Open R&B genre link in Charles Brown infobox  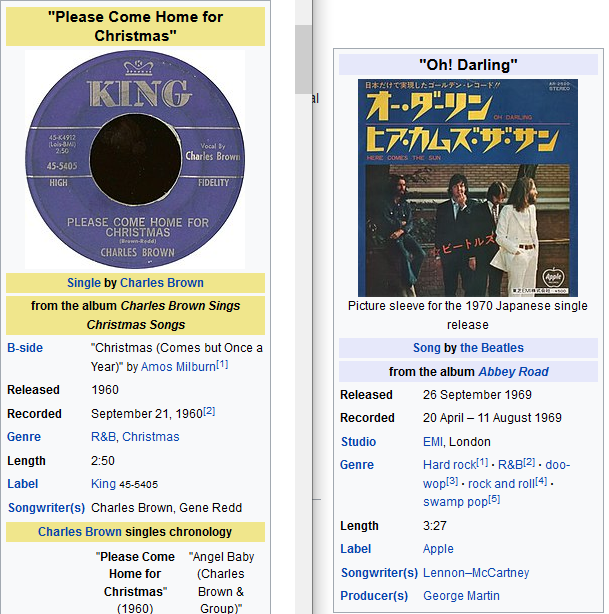click(103, 437)
